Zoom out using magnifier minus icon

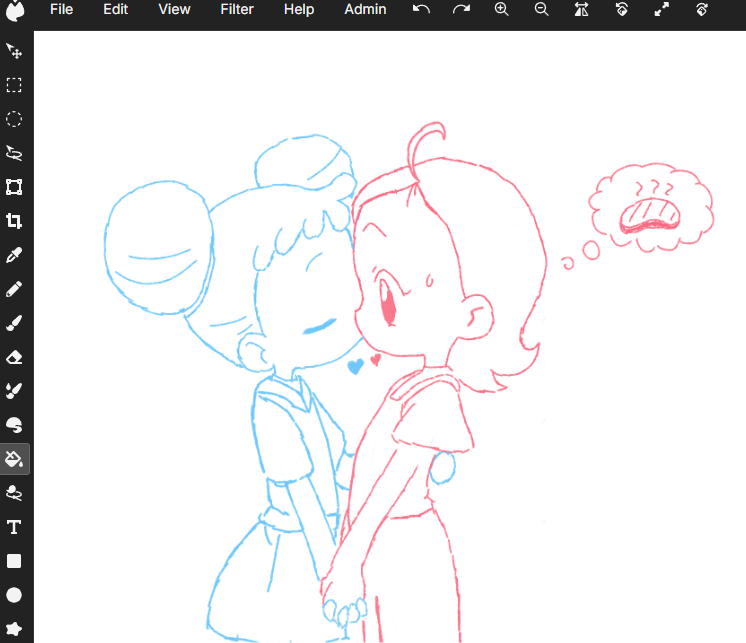click(x=541, y=10)
